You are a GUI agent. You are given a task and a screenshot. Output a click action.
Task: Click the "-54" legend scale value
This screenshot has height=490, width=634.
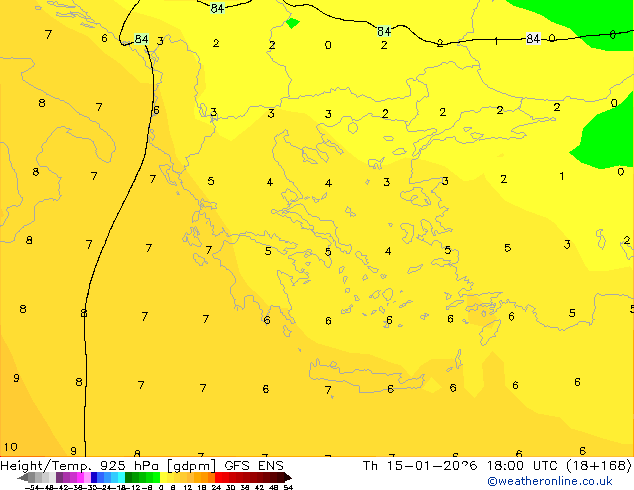(x=31, y=487)
